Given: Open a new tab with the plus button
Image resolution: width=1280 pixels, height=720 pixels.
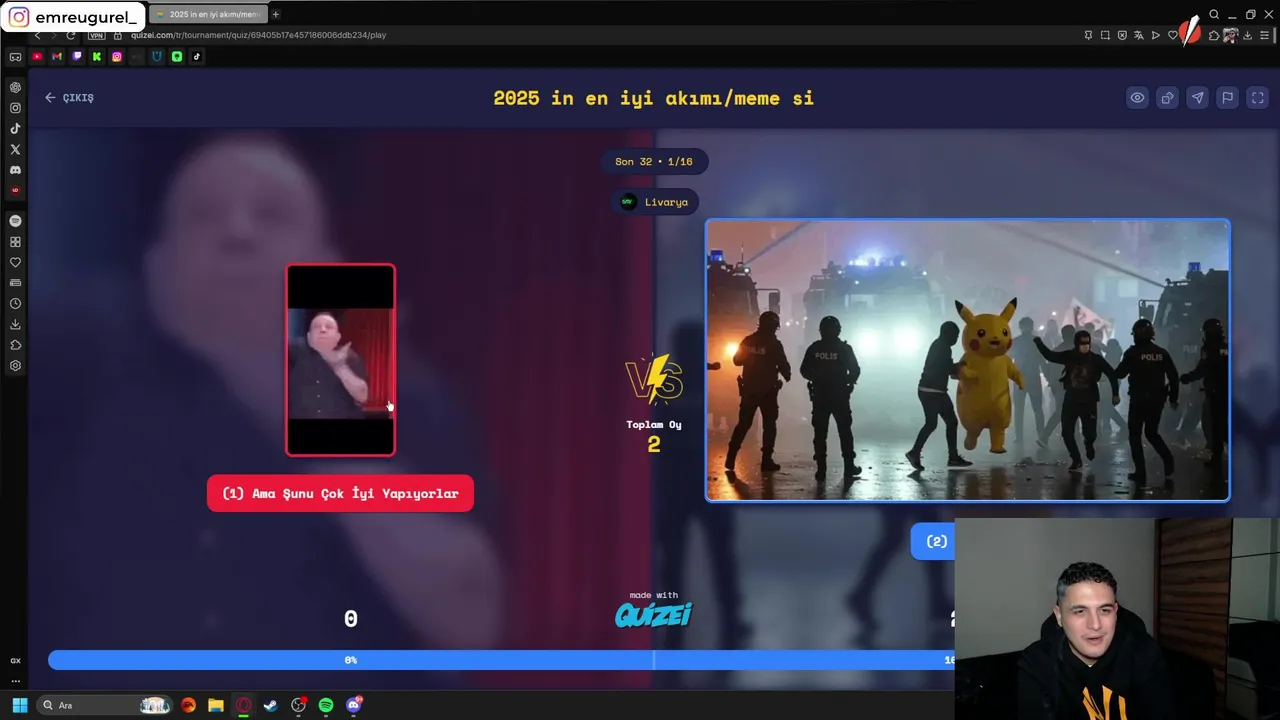Looking at the screenshot, I should coord(275,14).
